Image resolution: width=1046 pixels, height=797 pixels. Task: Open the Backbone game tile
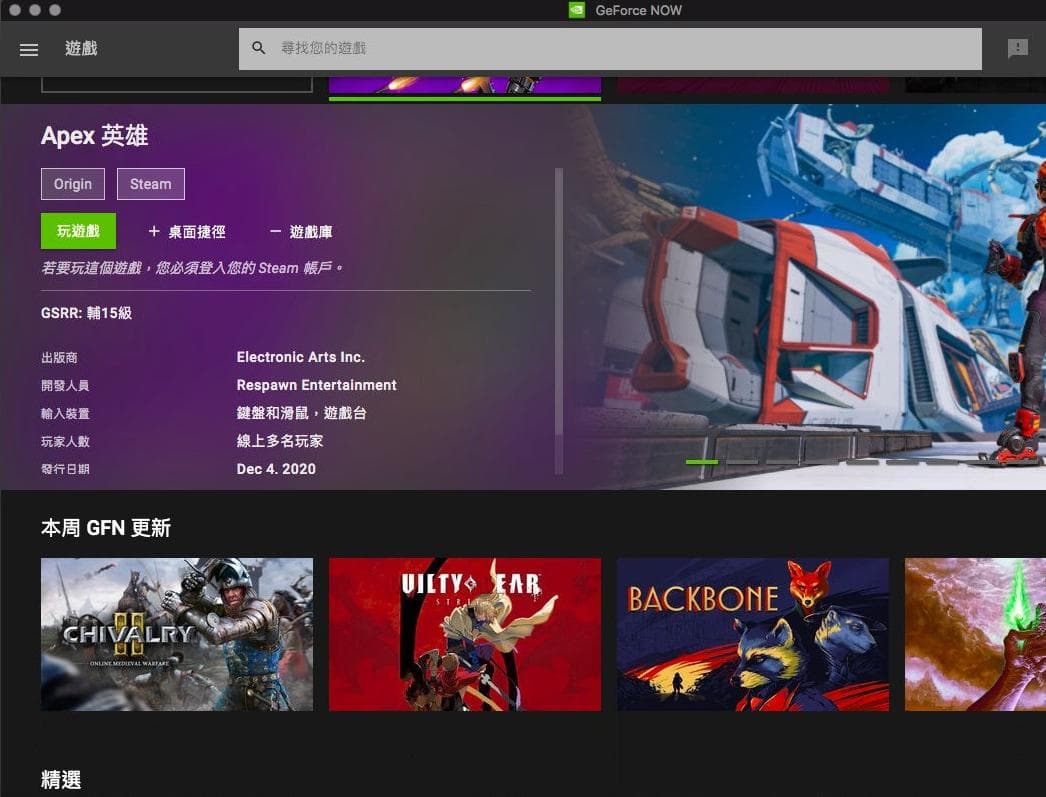(x=753, y=634)
